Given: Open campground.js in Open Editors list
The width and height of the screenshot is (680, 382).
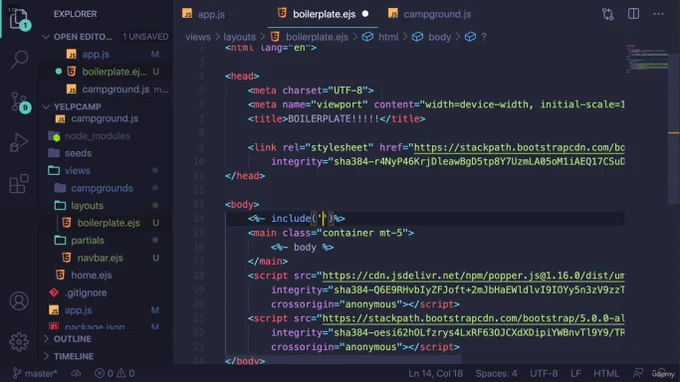Looking at the screenshot, I should pyautogui.click(x=115, y=89).
